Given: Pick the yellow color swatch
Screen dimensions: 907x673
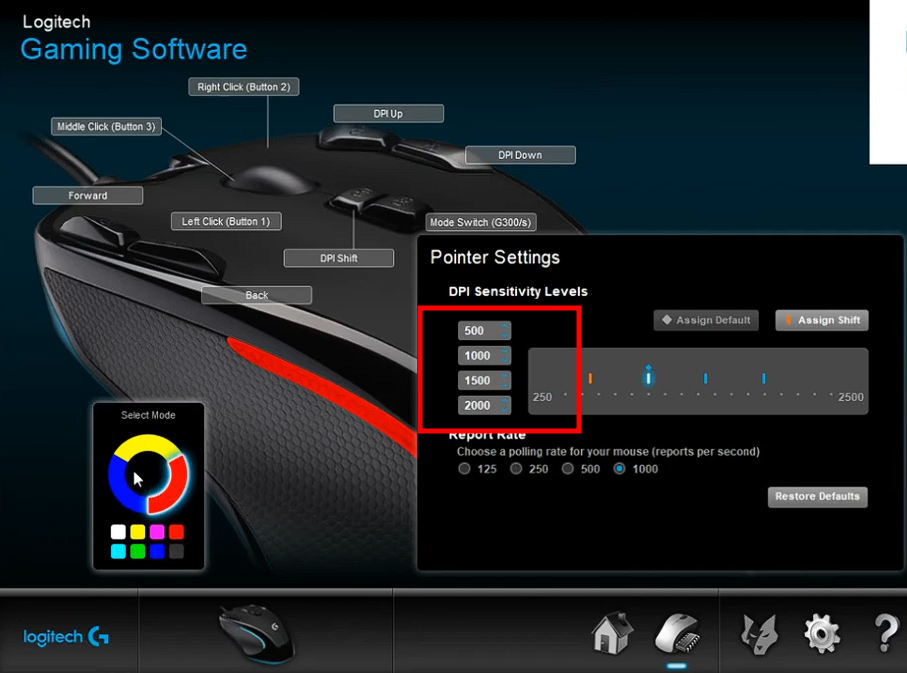Looking at the screenshot, I should pyautogui.click(x=138, y=532).
